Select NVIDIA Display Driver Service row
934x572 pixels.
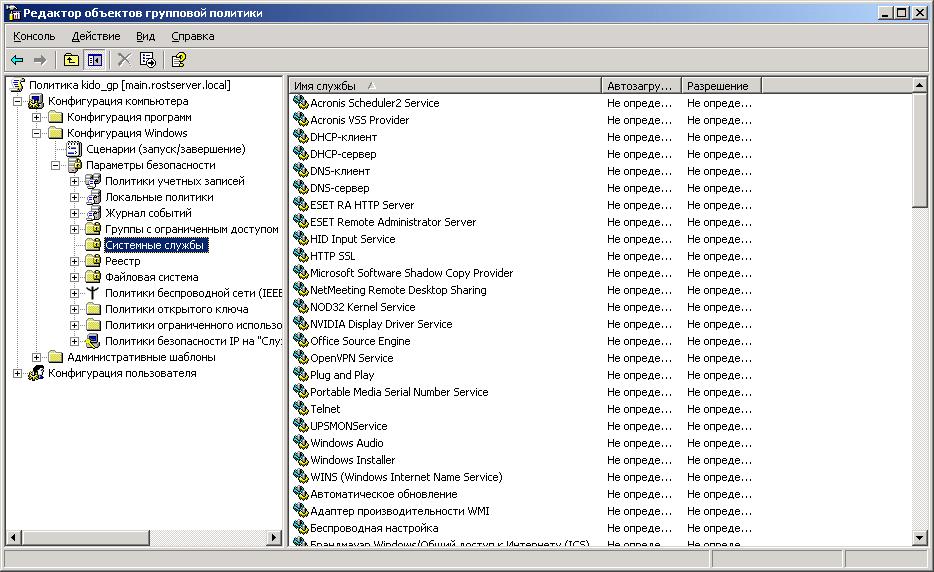(x=381, y=324)
